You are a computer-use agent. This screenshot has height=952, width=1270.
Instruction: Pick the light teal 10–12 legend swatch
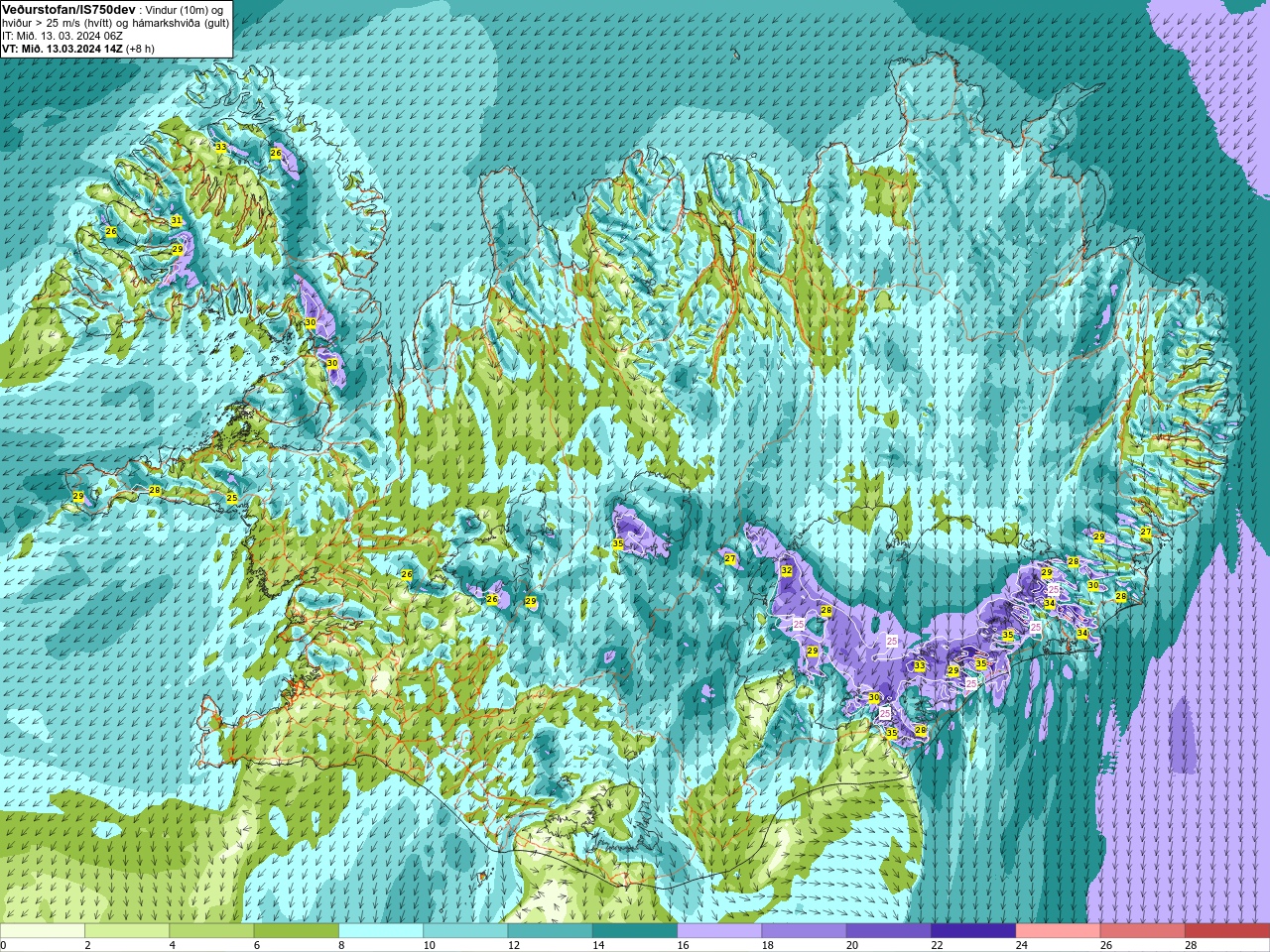pyautogui.click(x=465, y=931)
